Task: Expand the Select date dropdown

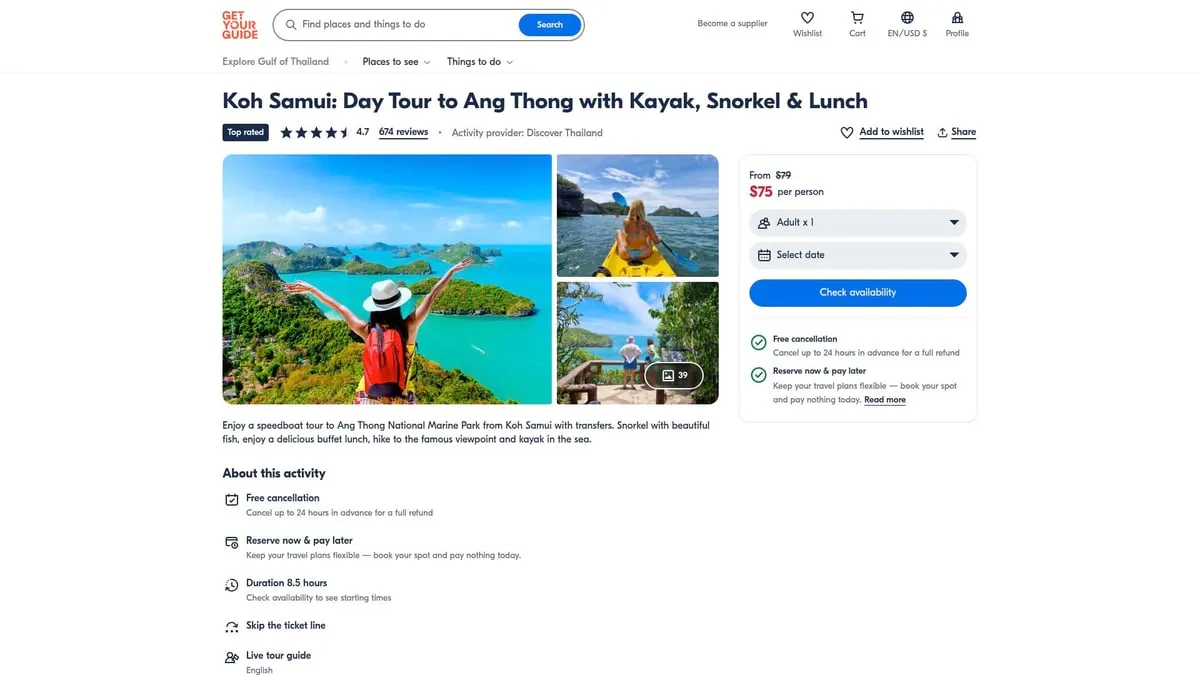Action: coord(857,255)
